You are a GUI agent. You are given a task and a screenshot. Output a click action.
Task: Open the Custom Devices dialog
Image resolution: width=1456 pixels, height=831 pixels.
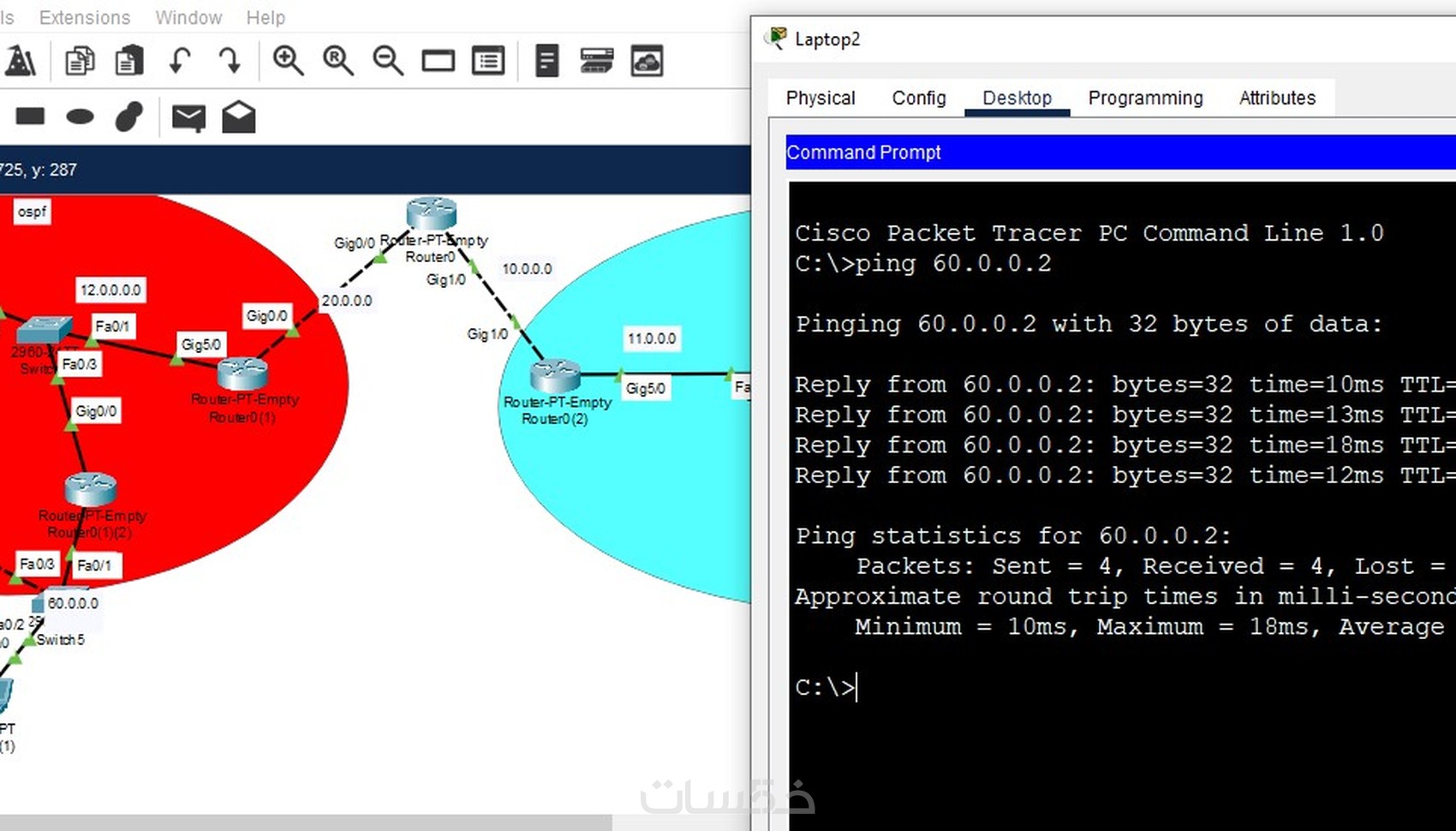[x=488, y=61]
